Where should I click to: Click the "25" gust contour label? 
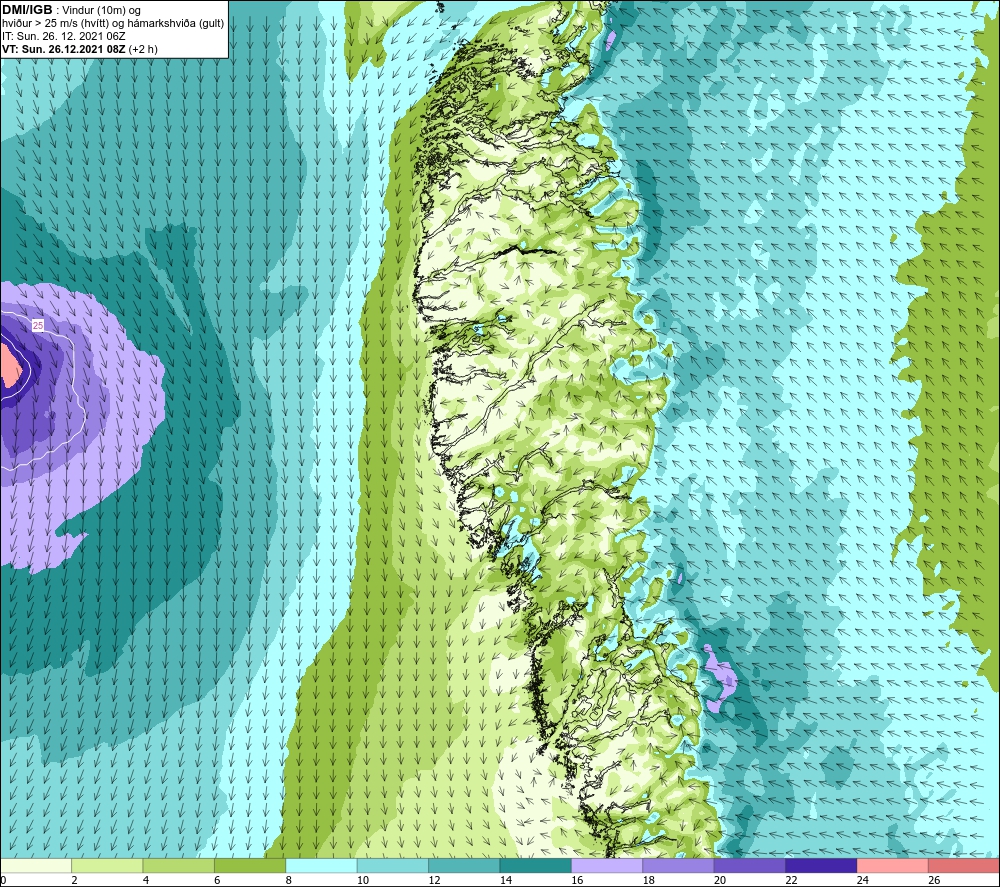pos(38,326)
